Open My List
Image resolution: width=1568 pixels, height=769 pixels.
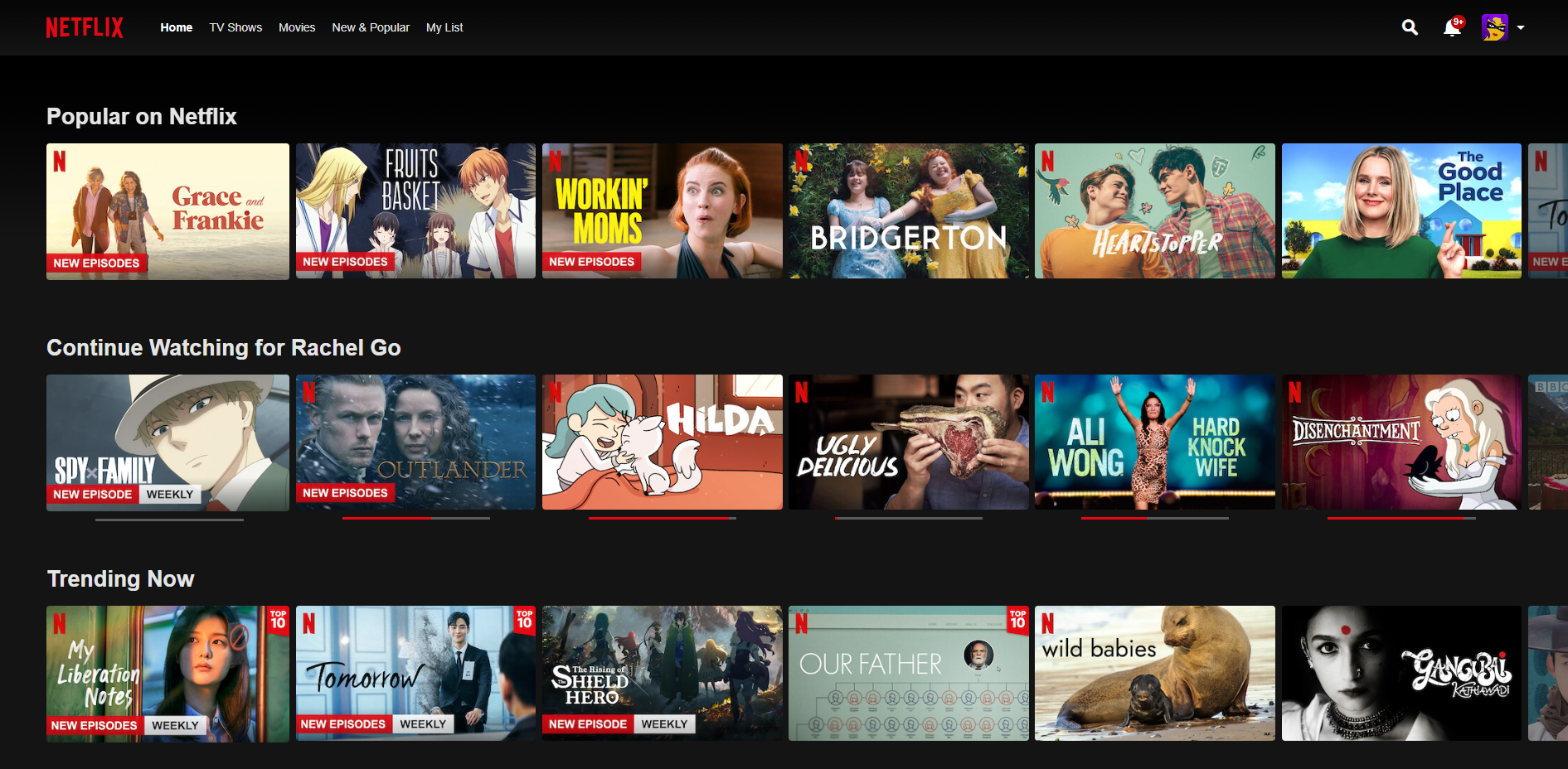point(444,27)
